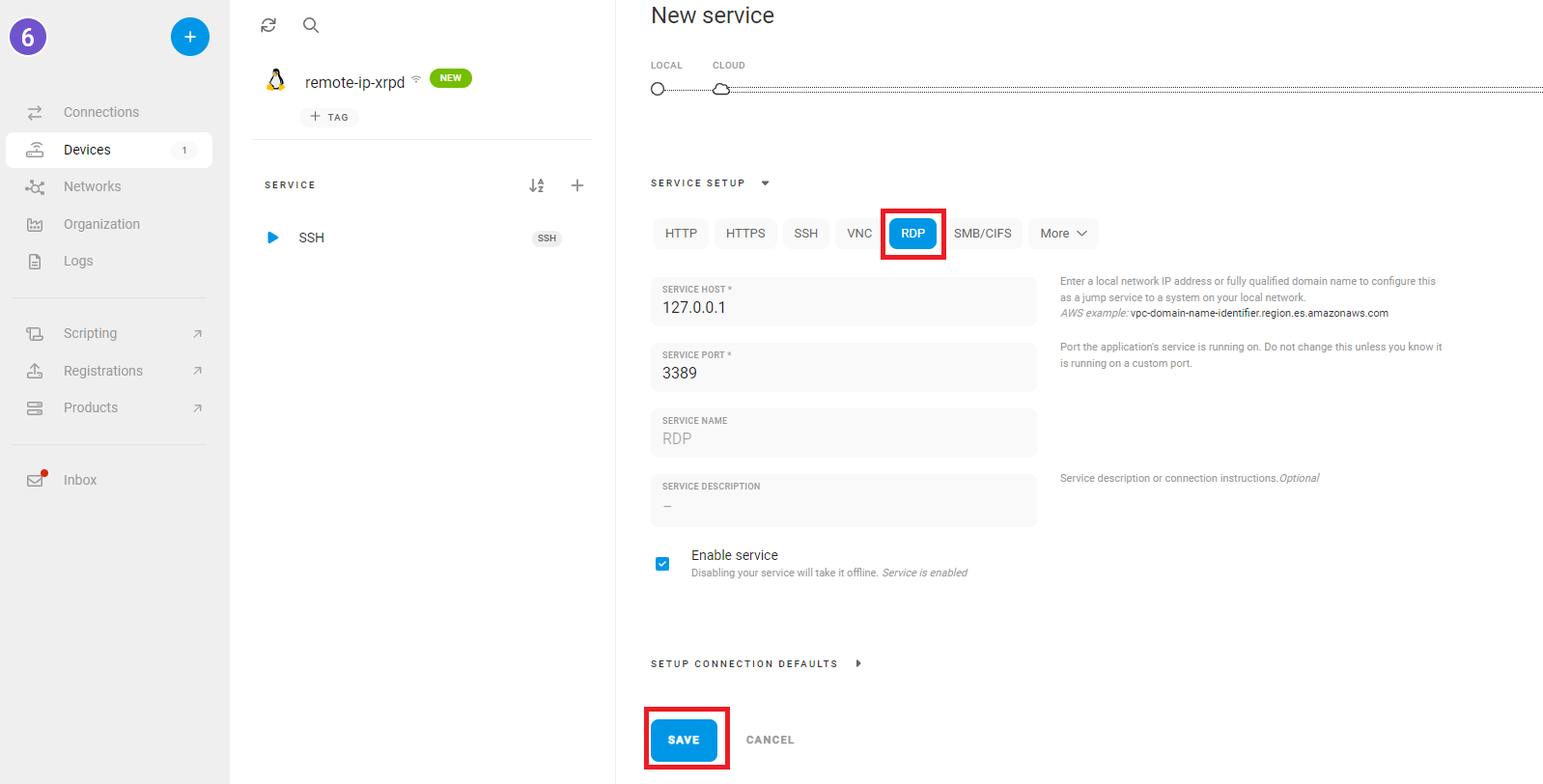Image resolution: width=1543 pixels, height=784 pixels.
Task: Select the RDP service type
Action: 913,234
